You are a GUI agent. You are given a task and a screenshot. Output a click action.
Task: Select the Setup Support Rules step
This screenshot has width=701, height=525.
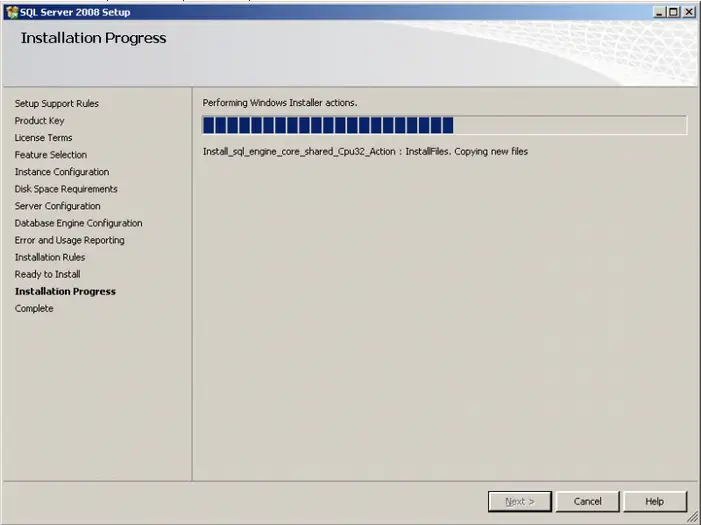(57, 103)
